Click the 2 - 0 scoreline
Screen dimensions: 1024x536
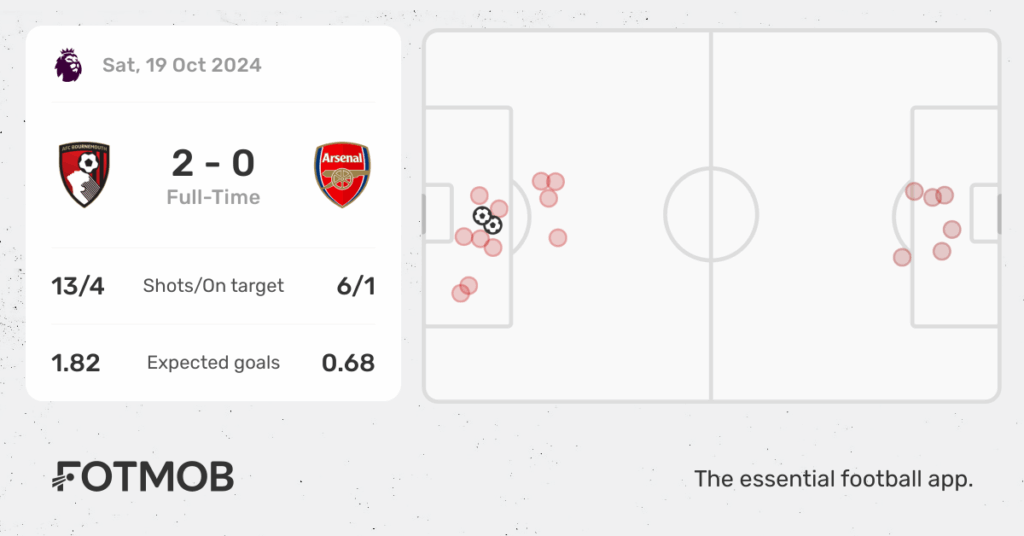[214, 163]
